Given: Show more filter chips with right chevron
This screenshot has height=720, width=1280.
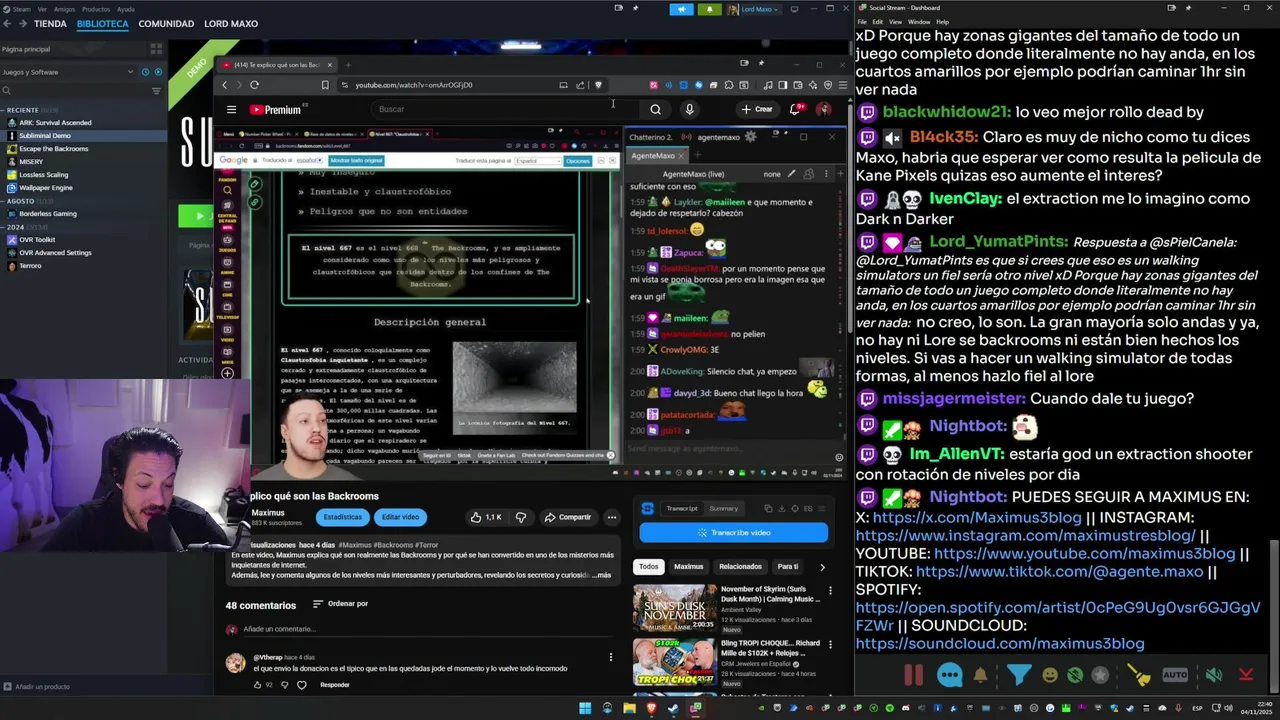Looking at the screenshot, I should [822, 567].
